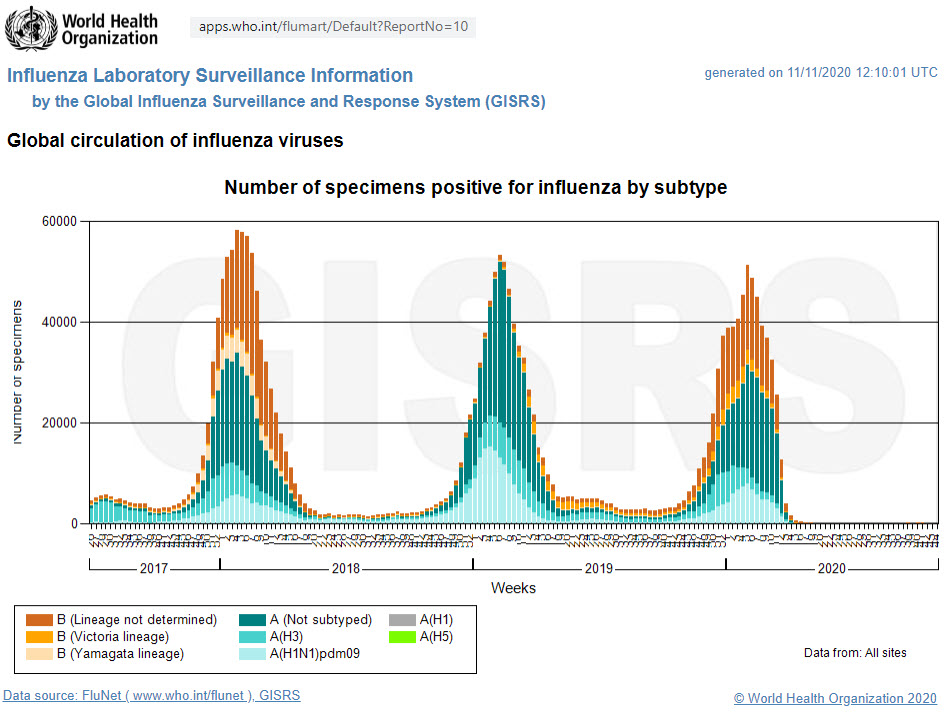
Task: Click the B (Lineage not determined) legend swatch
Action: point(39,620)
